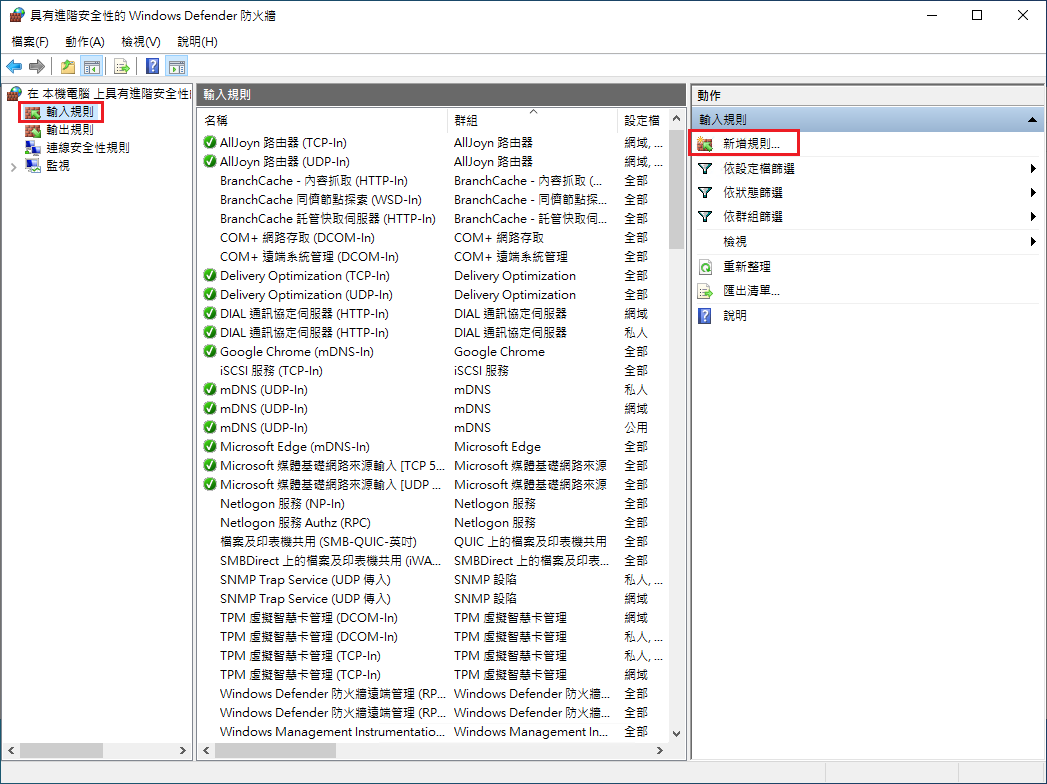1047x784 pixels.
Task: Select COM+ 遠端系統管理 (DCOM-In) rule
Action: coord(433,256)
